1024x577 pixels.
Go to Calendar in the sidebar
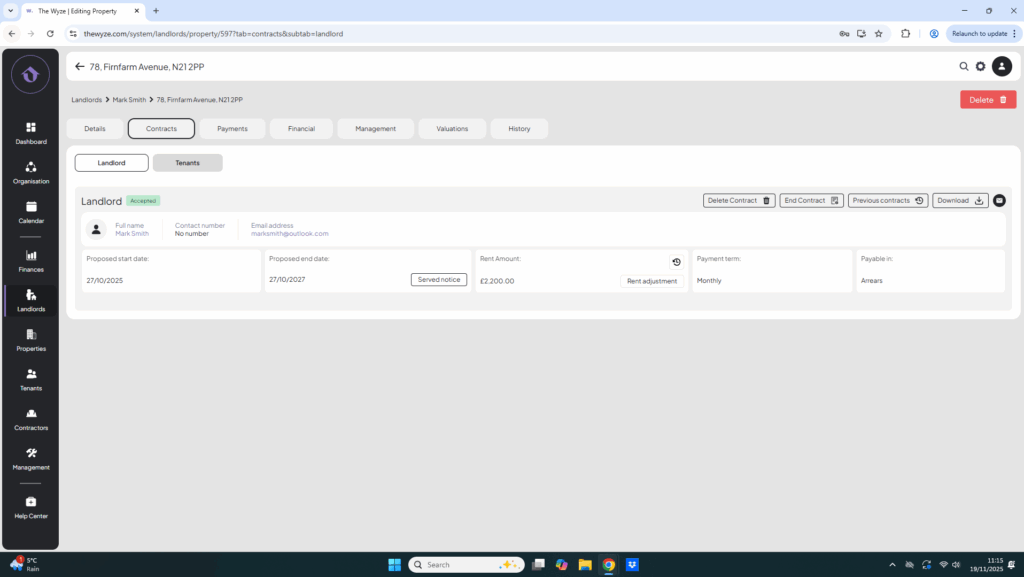pyautogui.click(x=30, y=211)
